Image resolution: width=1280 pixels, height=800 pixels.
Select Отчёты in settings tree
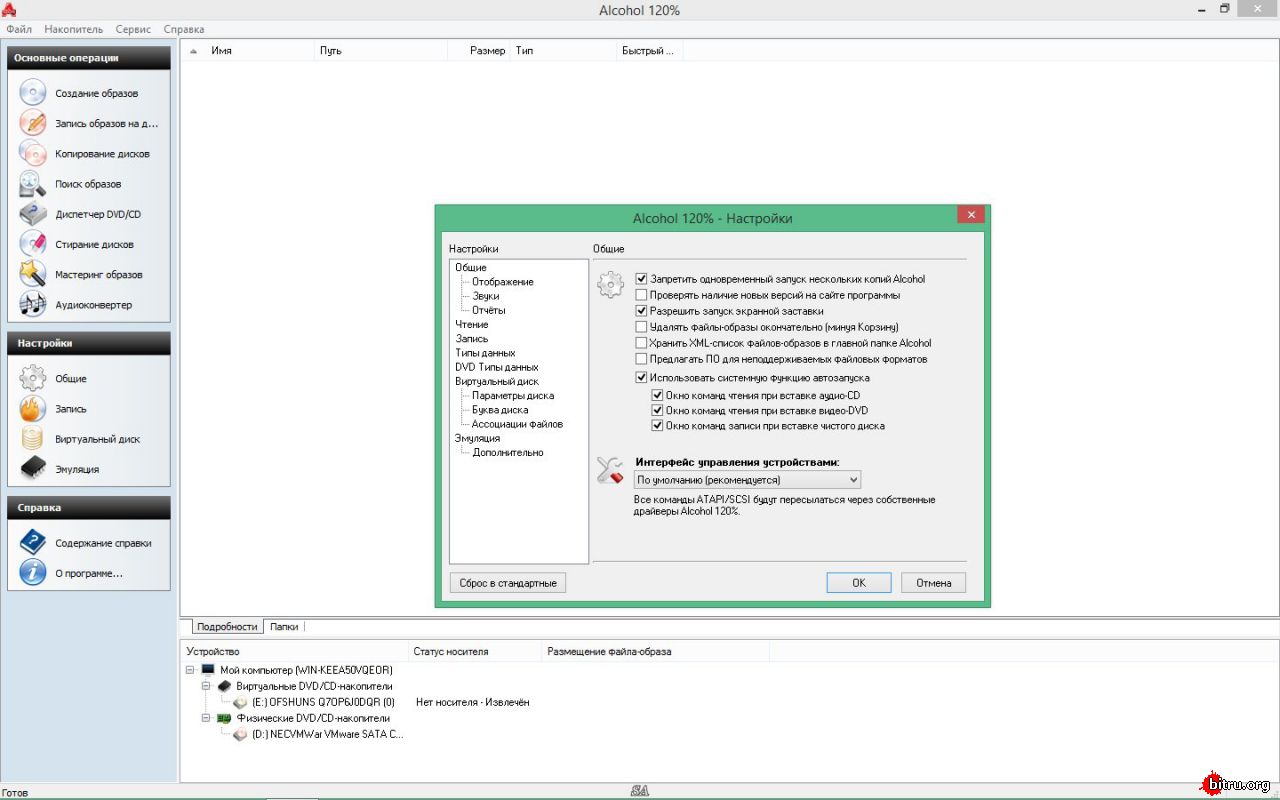pyautogui.click(x=489, y=310)
